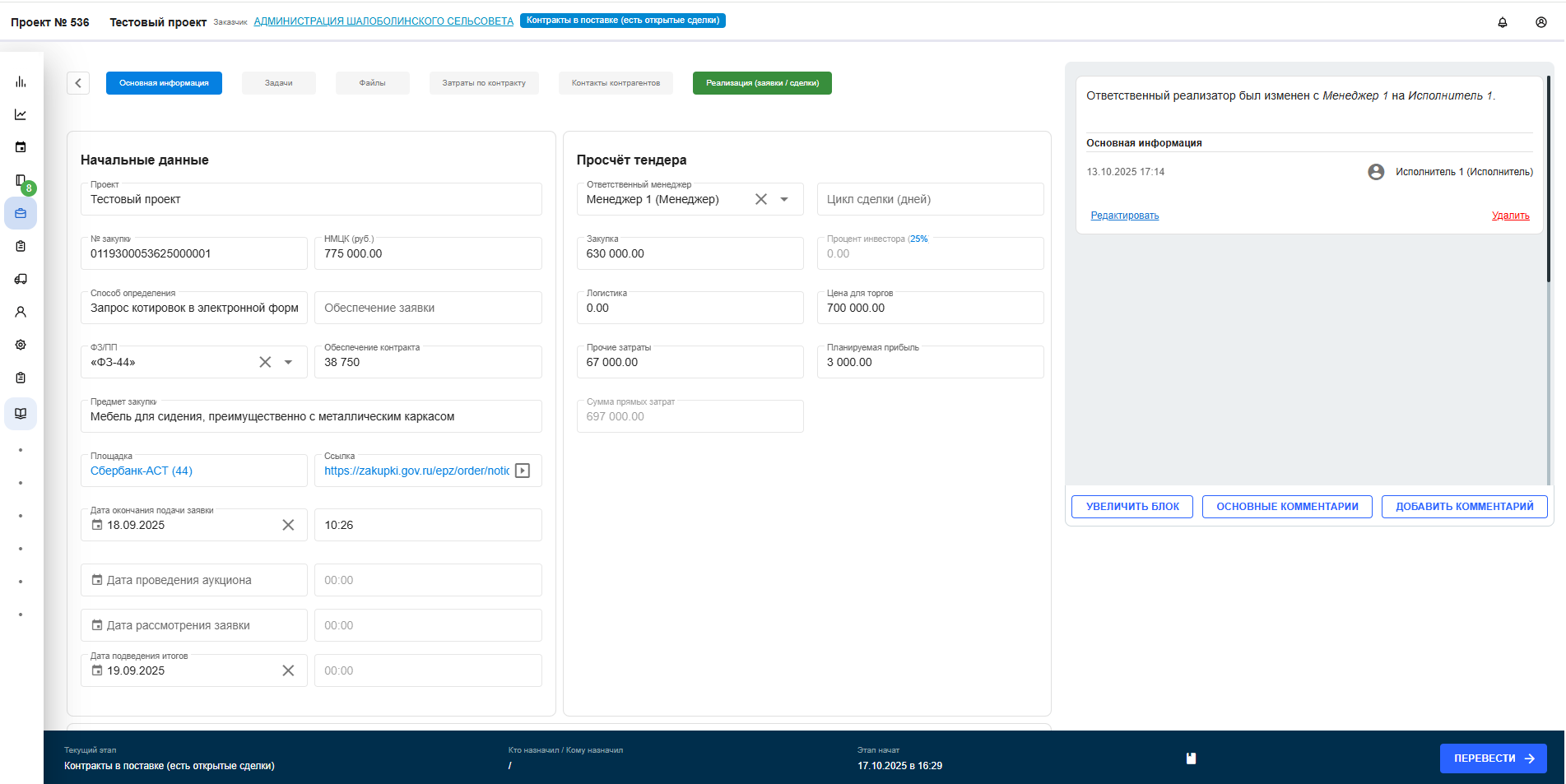The height and width of the screenshot is (784, 1566).
Task: Edit Цена для торгов field
Action: [x=930, y=308]
